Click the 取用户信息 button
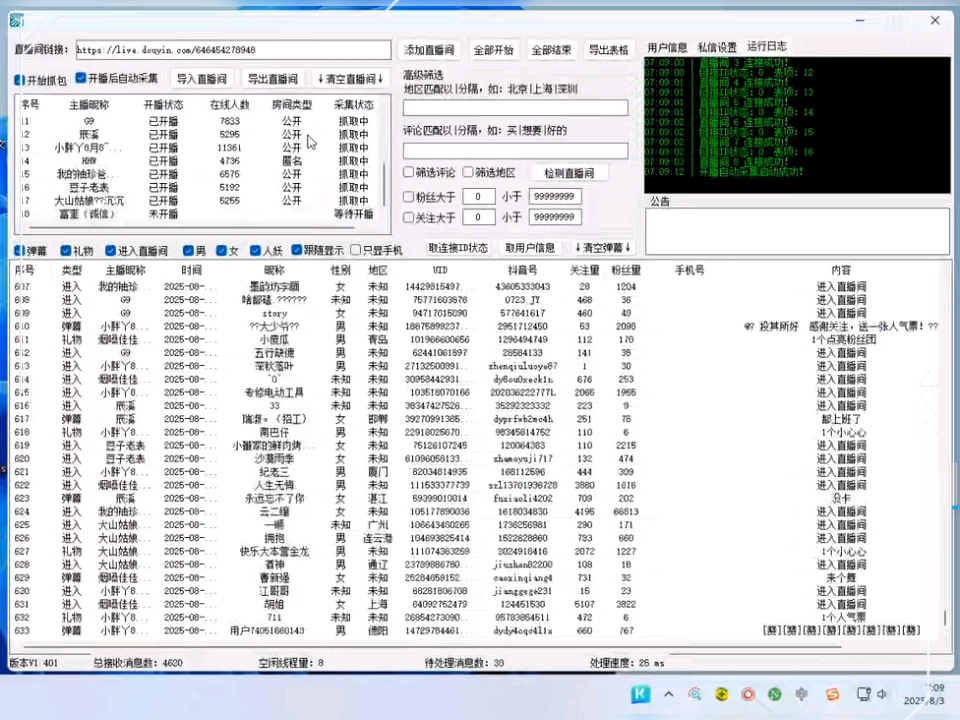 [x=530, y=248]
